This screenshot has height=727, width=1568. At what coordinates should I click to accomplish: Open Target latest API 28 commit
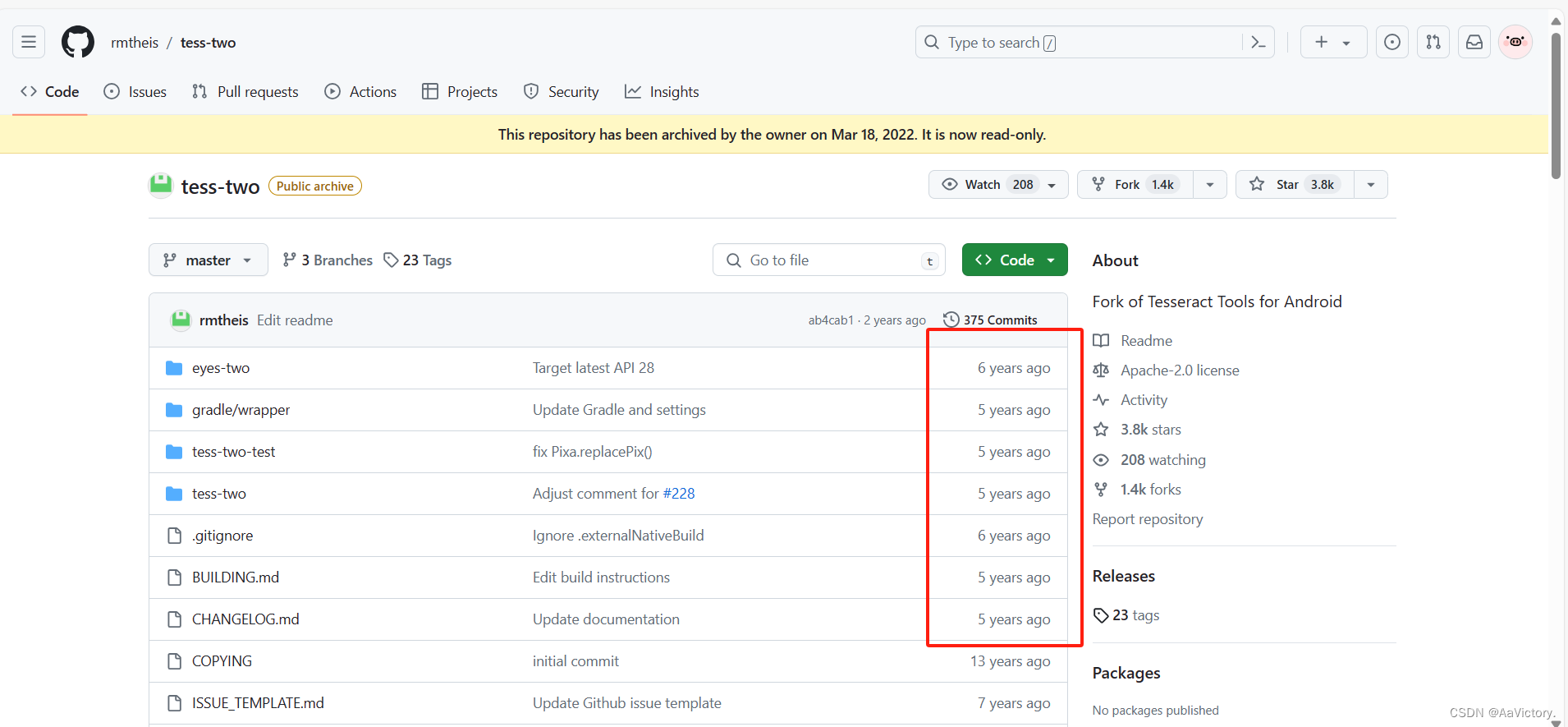point(594,368)
